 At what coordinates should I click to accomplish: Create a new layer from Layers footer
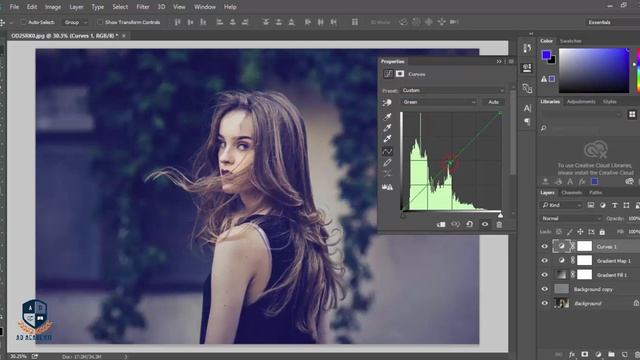click(624, 354)
